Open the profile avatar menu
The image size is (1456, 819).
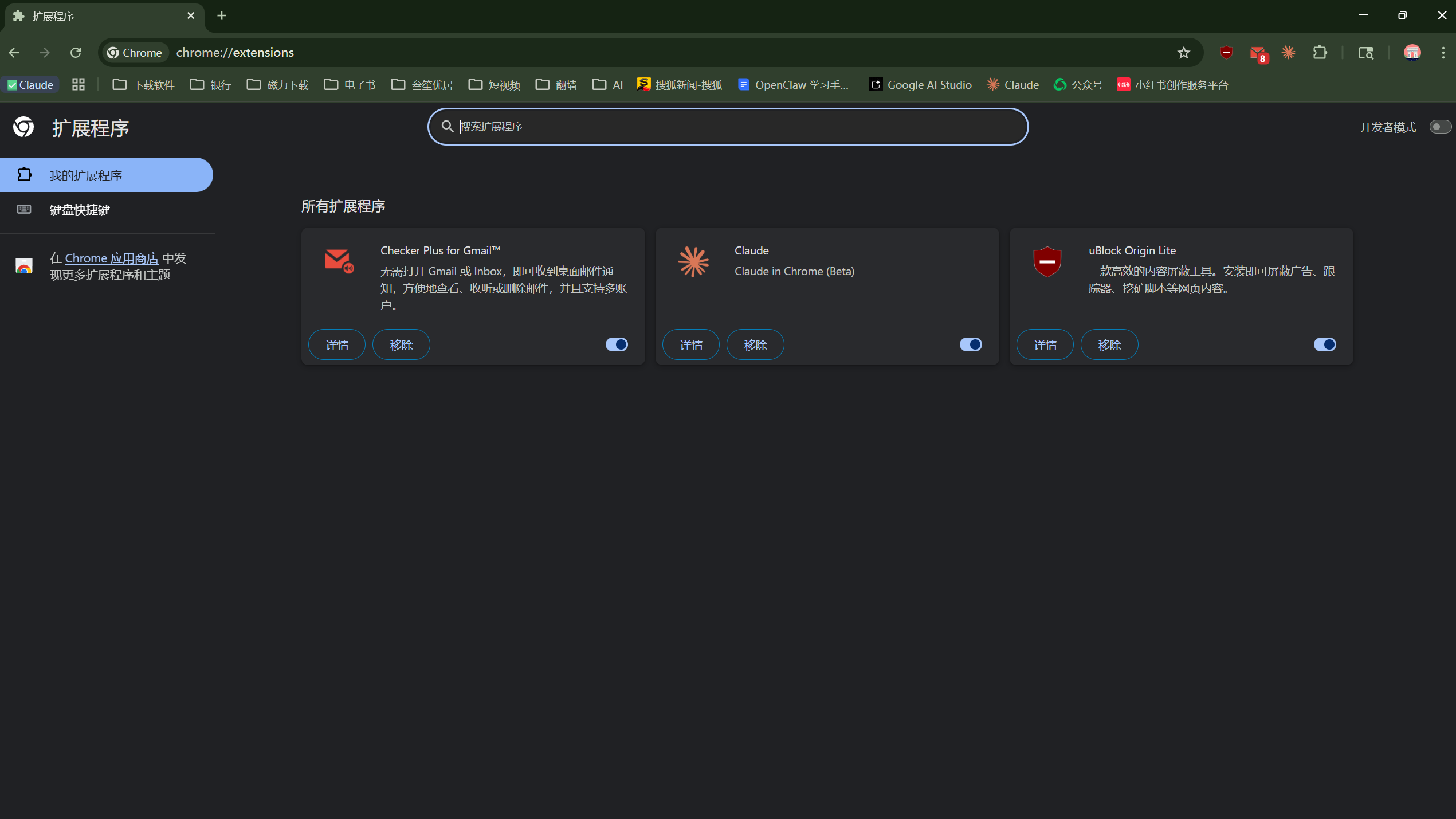click(x=1412, y=53)
